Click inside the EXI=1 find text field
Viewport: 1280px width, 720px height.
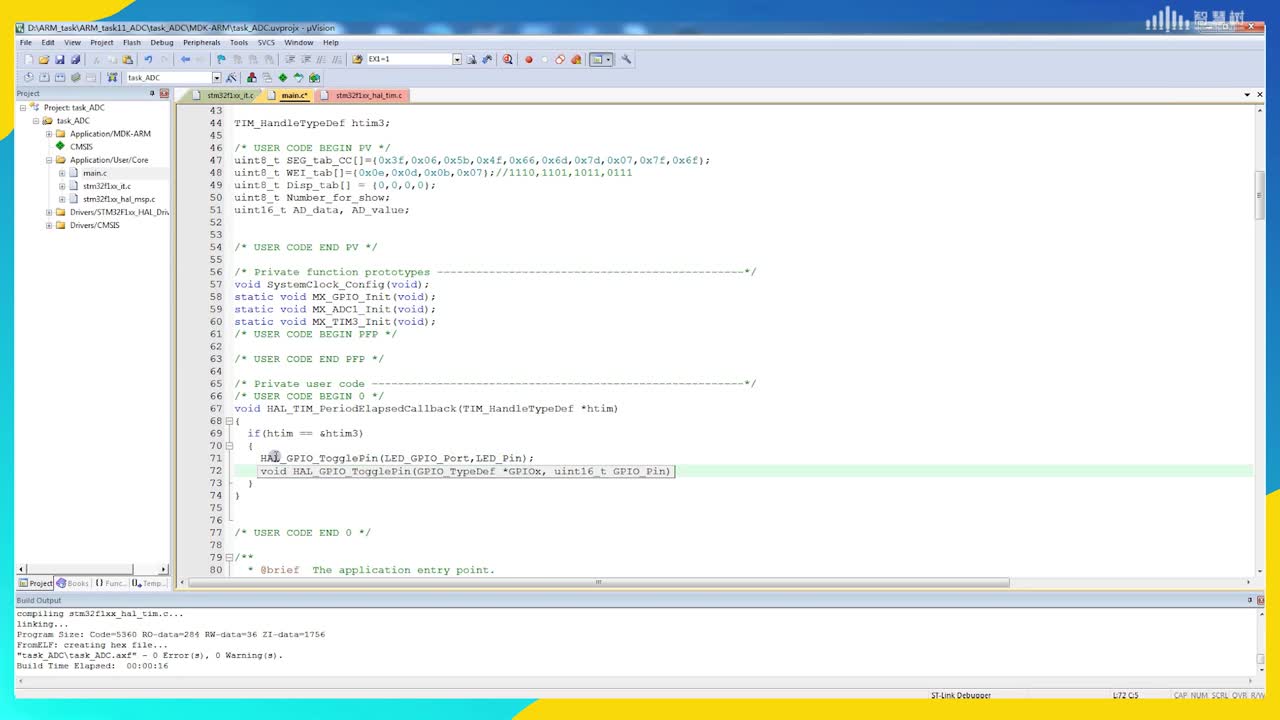409,59
